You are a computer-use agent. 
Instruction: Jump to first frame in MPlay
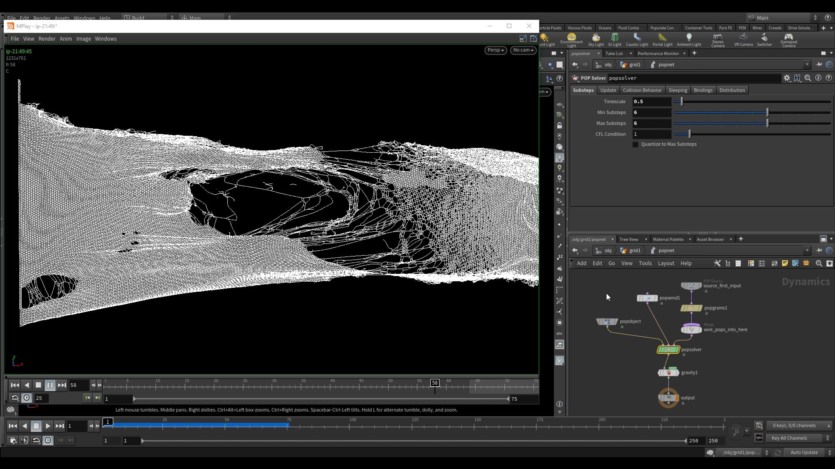pyautogui.click(x=15, y=385)
